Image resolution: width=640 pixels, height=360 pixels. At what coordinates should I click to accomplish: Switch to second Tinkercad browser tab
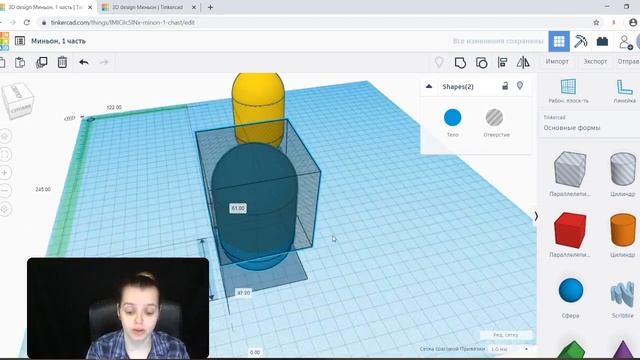148,7
